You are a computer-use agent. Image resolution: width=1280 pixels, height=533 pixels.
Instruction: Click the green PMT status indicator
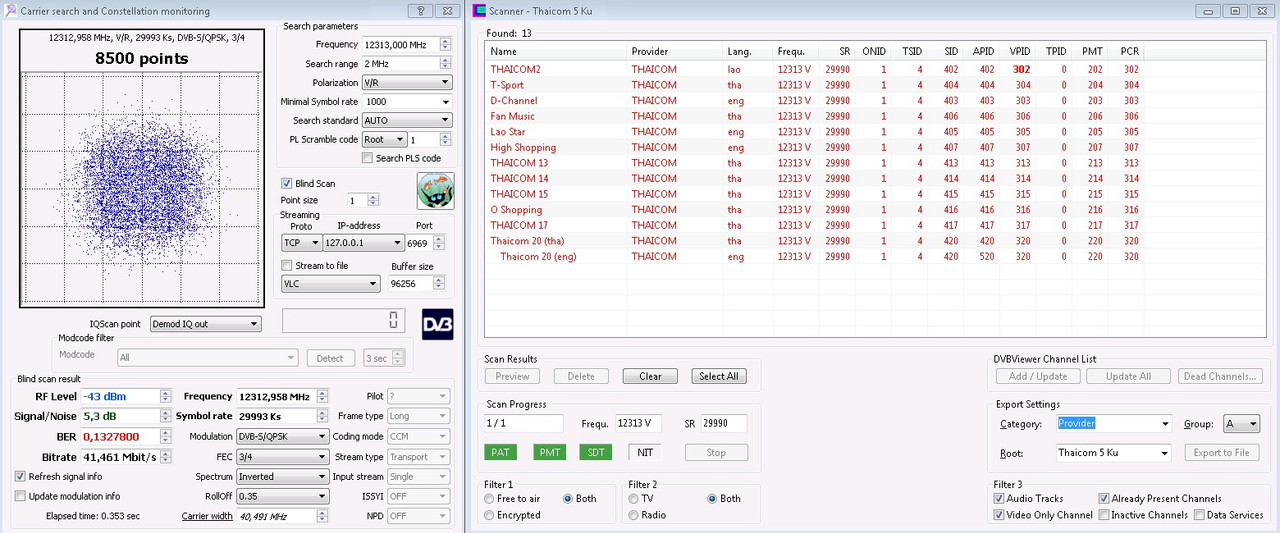(550, 452)
